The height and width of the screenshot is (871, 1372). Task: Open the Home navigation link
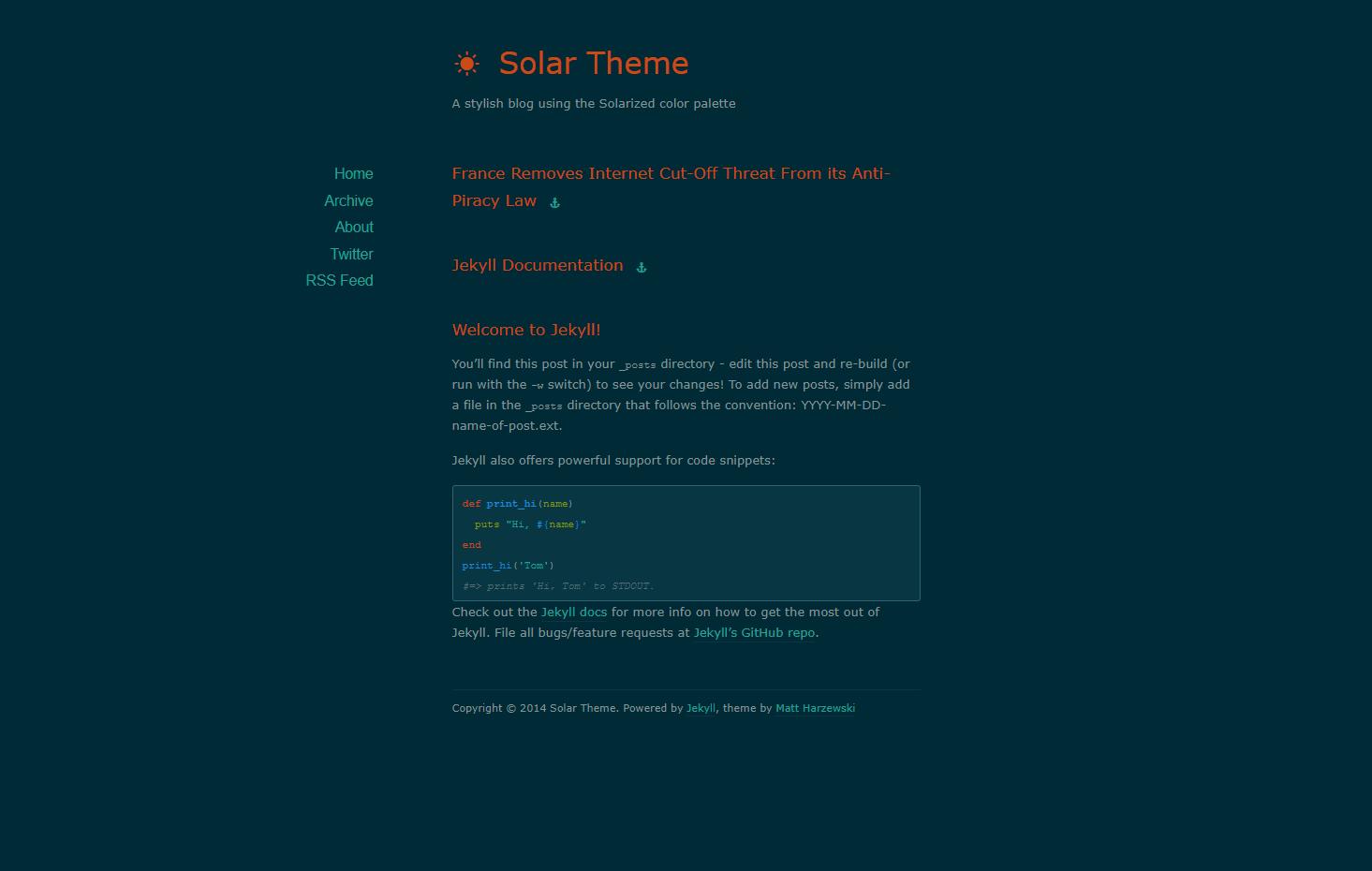point(353,173)
